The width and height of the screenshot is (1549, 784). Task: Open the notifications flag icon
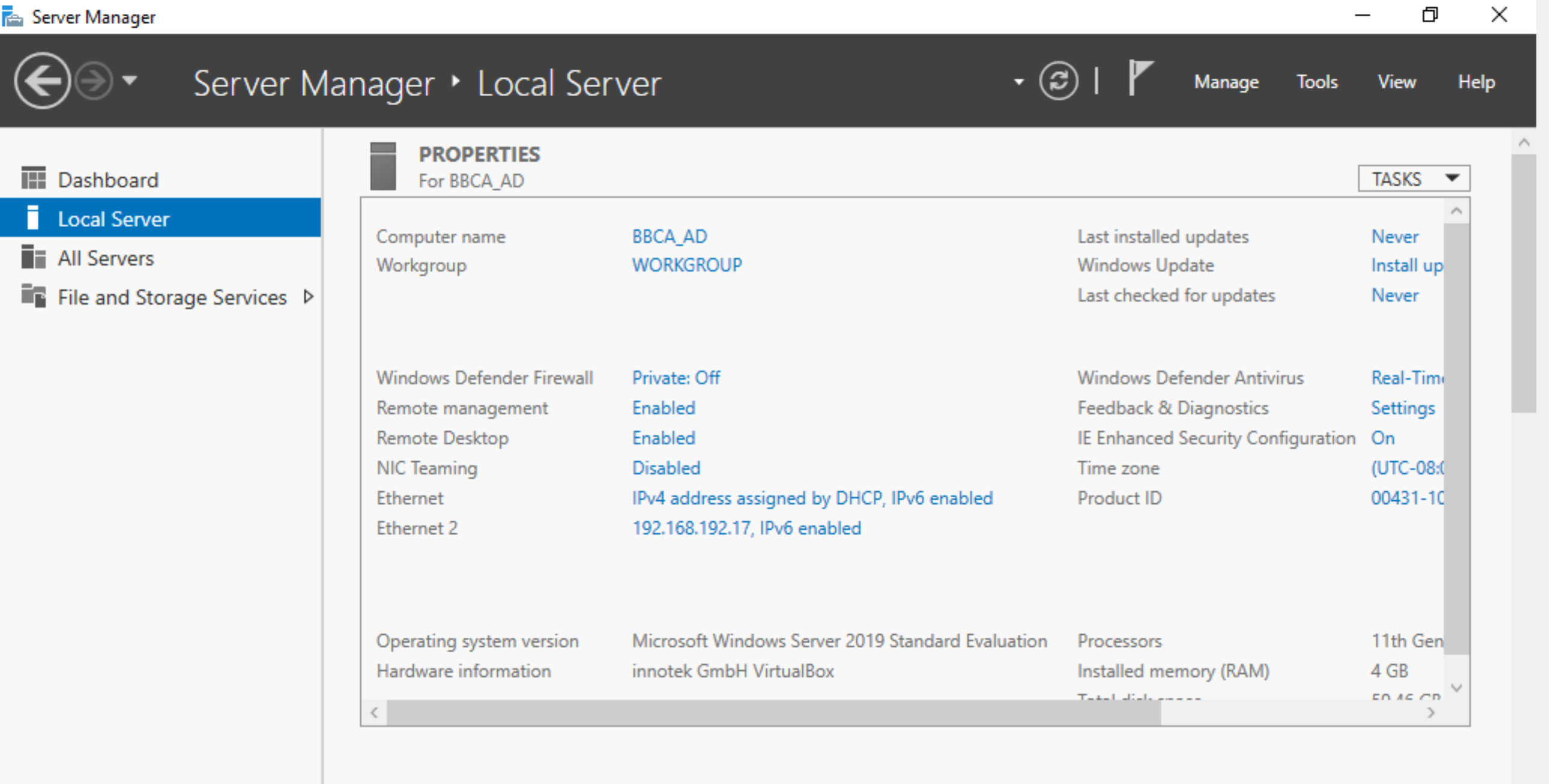click(x=1140, y=78)
